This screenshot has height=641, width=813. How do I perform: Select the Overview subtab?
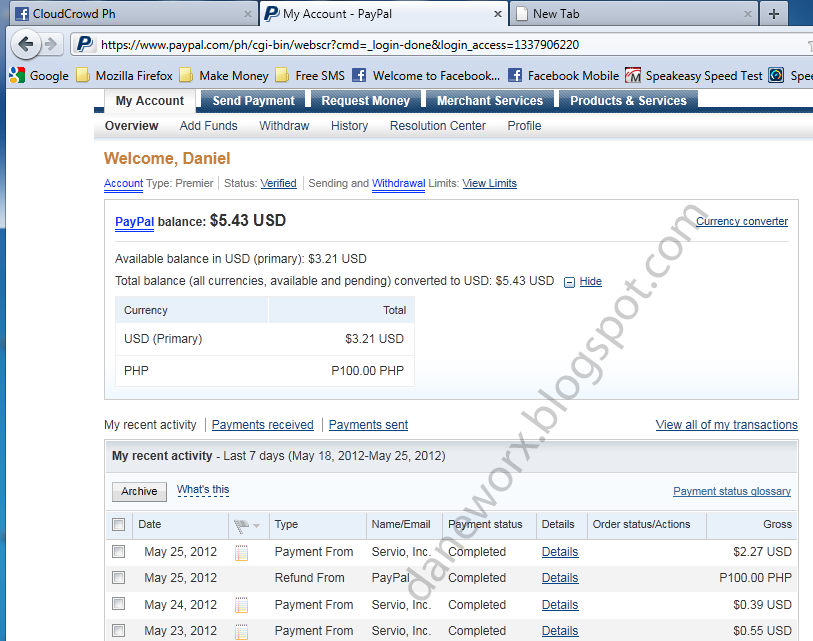131,126
